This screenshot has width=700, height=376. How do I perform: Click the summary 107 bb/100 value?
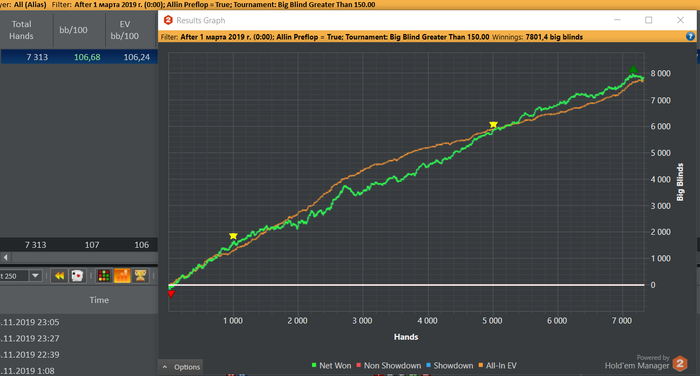click(x=92, y=245)
